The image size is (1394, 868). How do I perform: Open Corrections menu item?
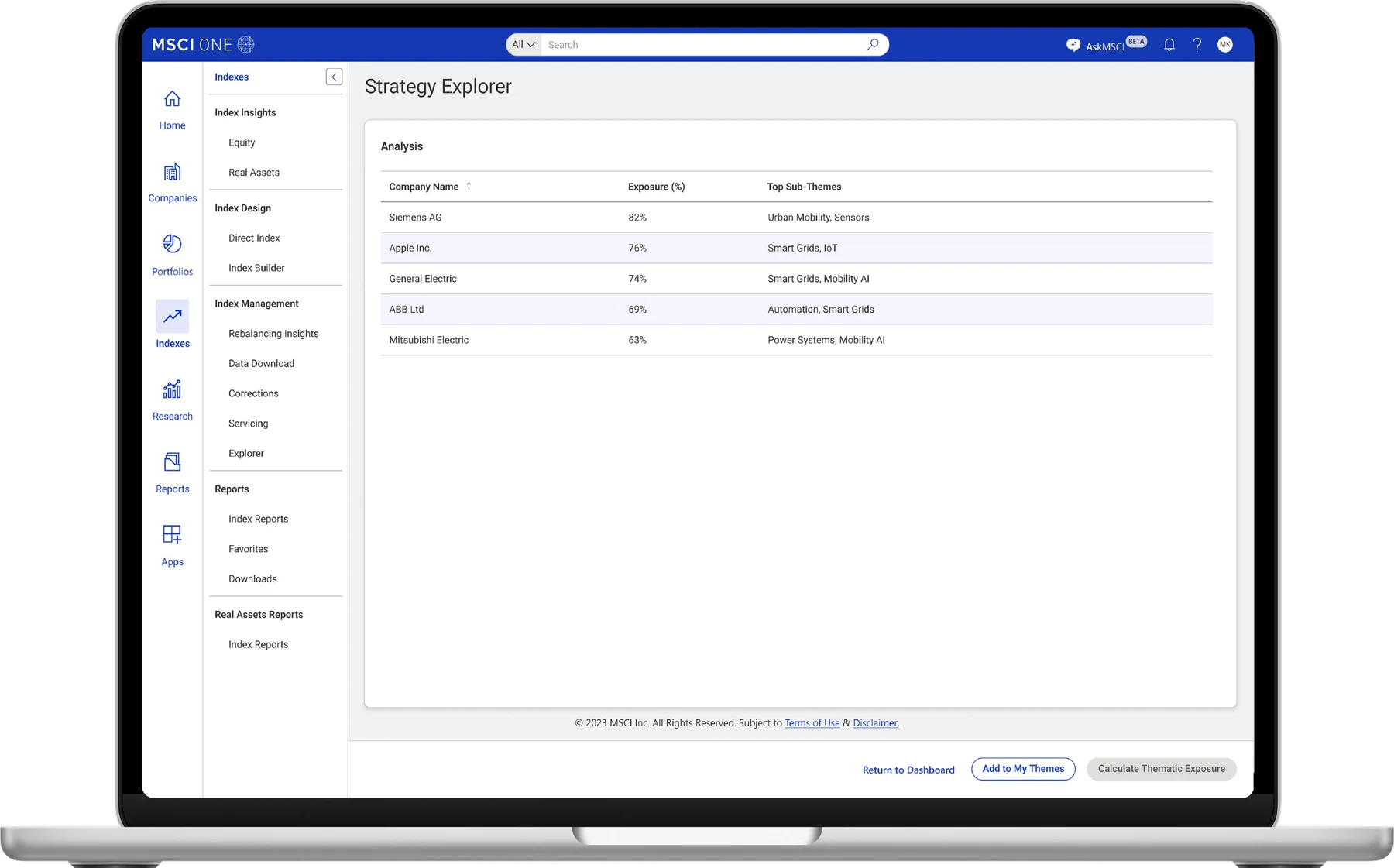click(253, 393)
